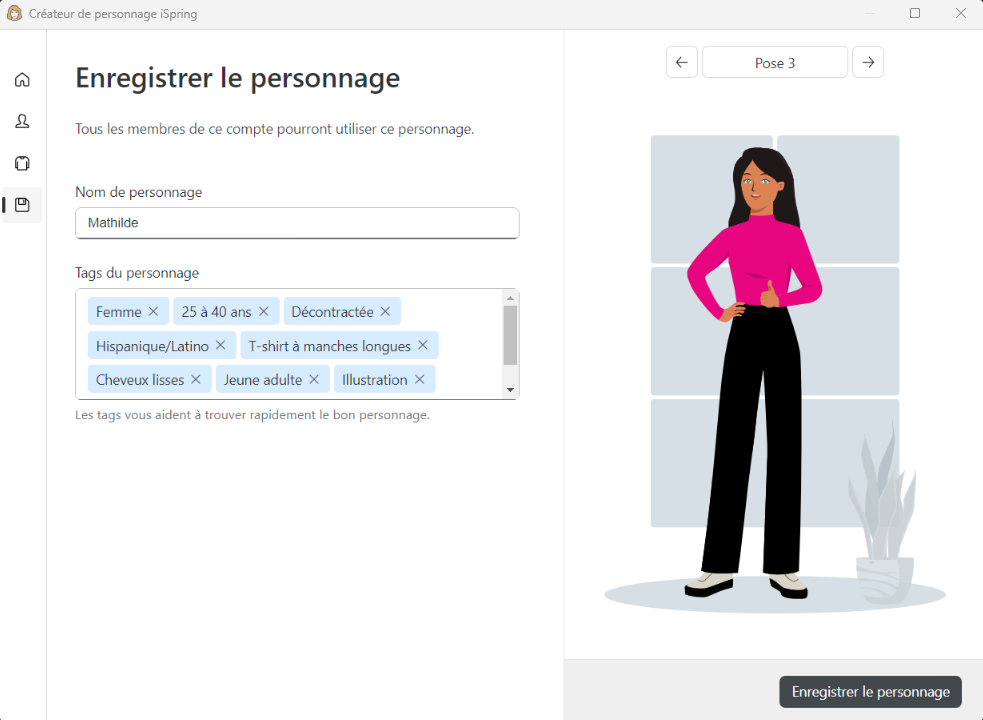Remove the Jeune adulte tag
This screenshot has width=983, height=720.
coord(314,379)
